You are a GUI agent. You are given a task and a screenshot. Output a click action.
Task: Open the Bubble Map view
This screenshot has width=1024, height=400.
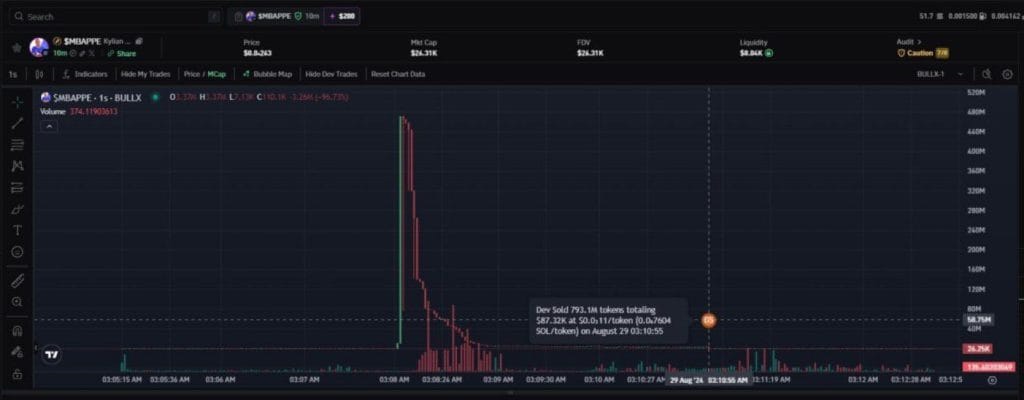(x=267, y=74)
